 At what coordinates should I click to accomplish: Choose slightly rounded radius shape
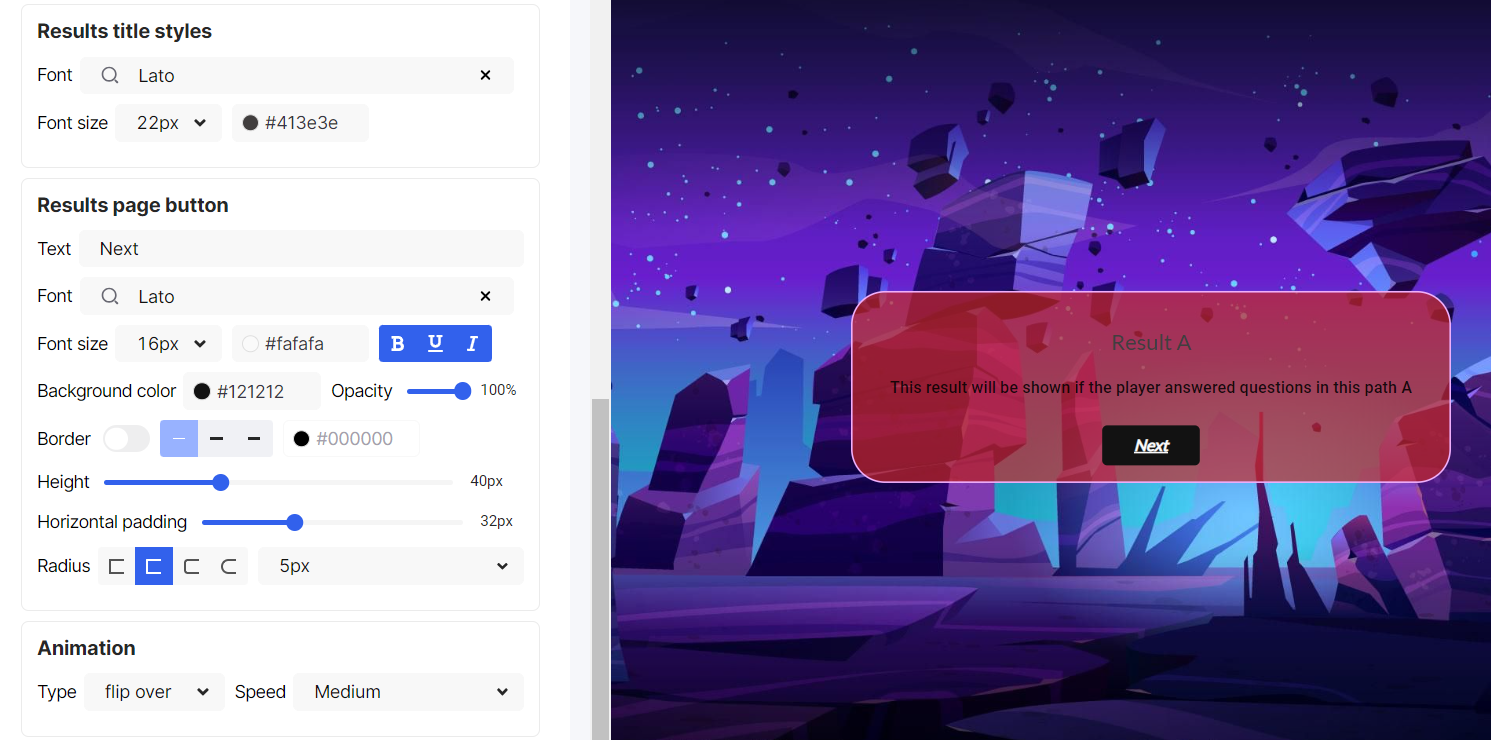[154, 566]
